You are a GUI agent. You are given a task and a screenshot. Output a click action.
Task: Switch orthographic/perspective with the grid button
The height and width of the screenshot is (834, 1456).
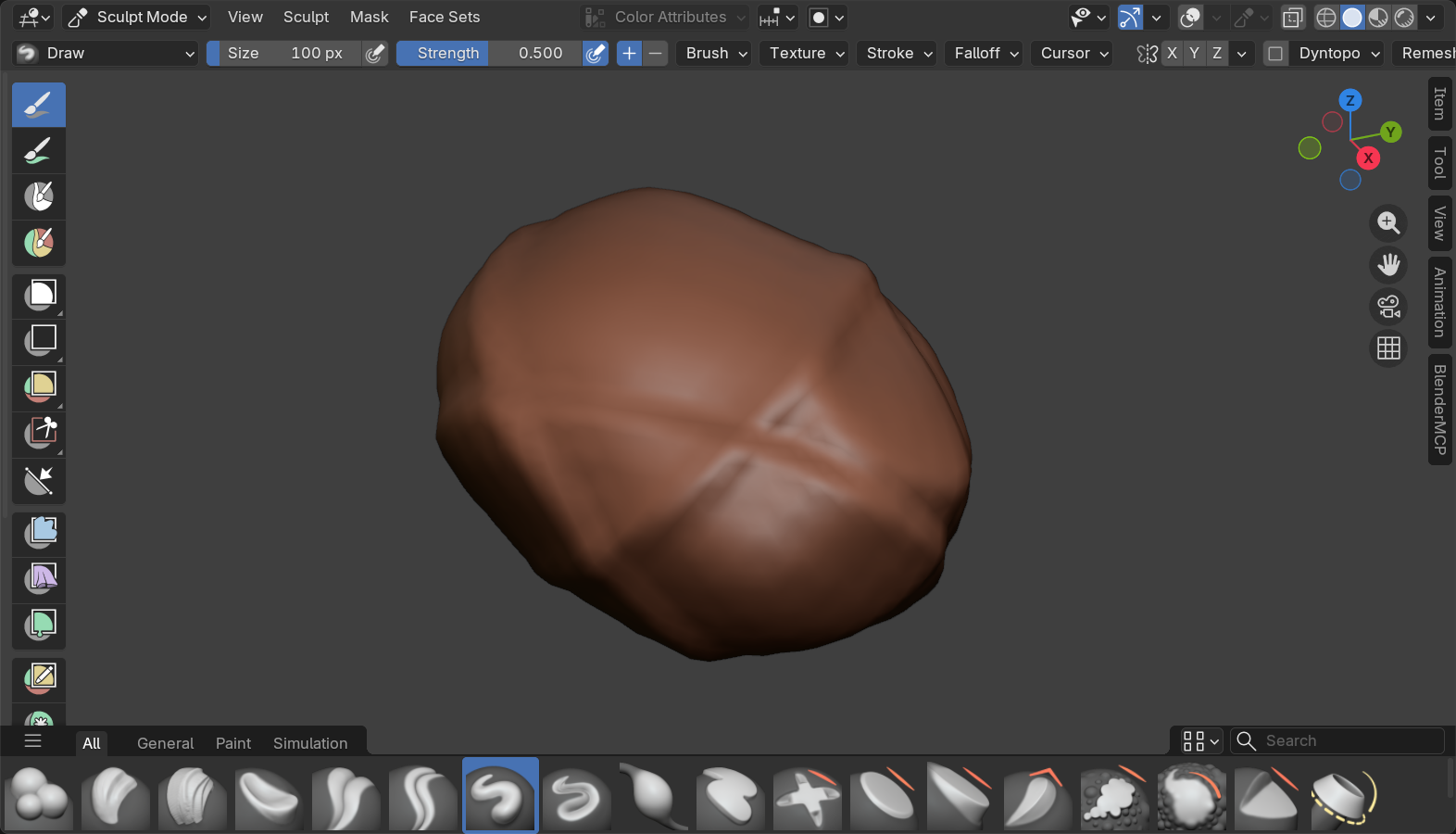tap(1388, 348)
